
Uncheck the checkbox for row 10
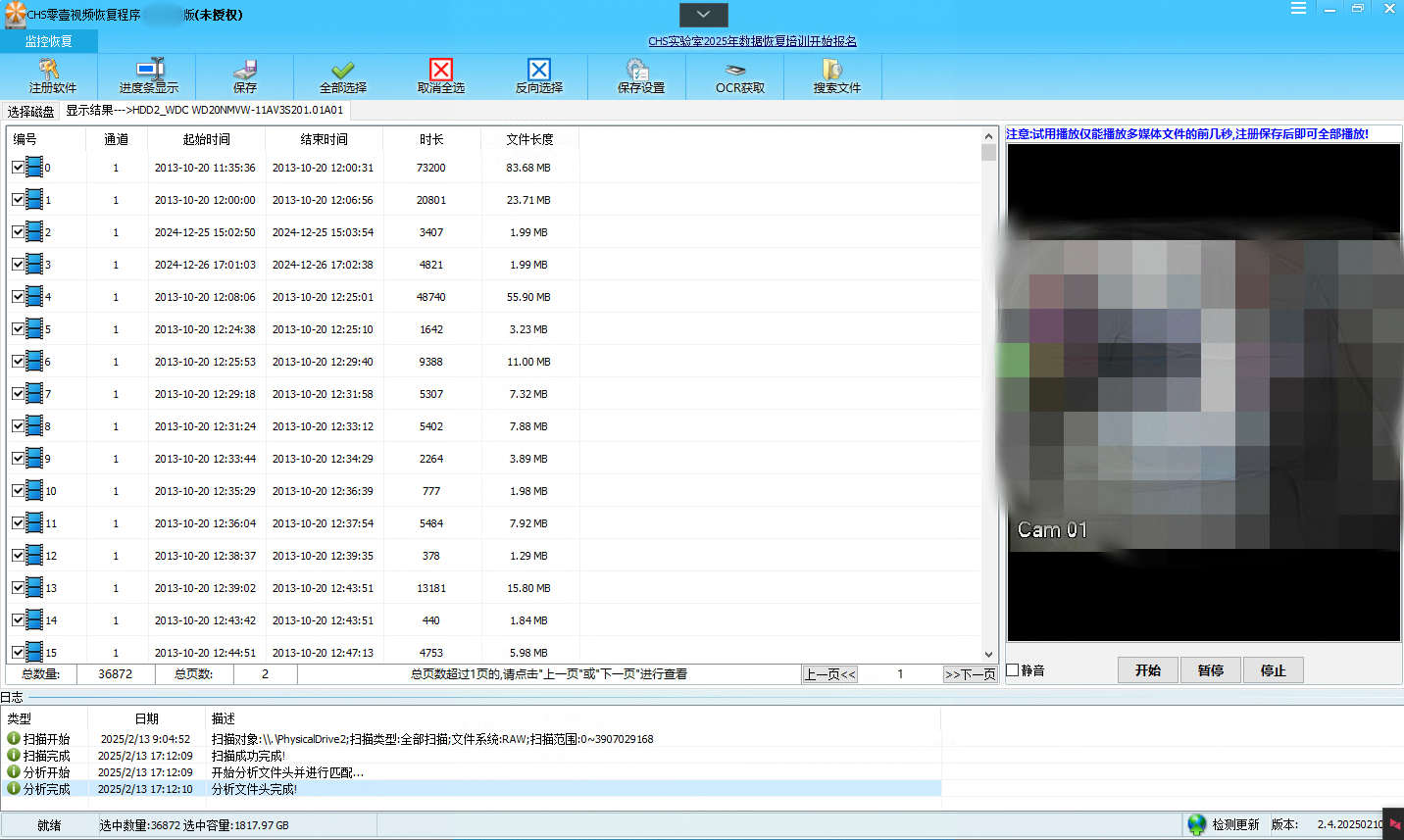[18, 490]
